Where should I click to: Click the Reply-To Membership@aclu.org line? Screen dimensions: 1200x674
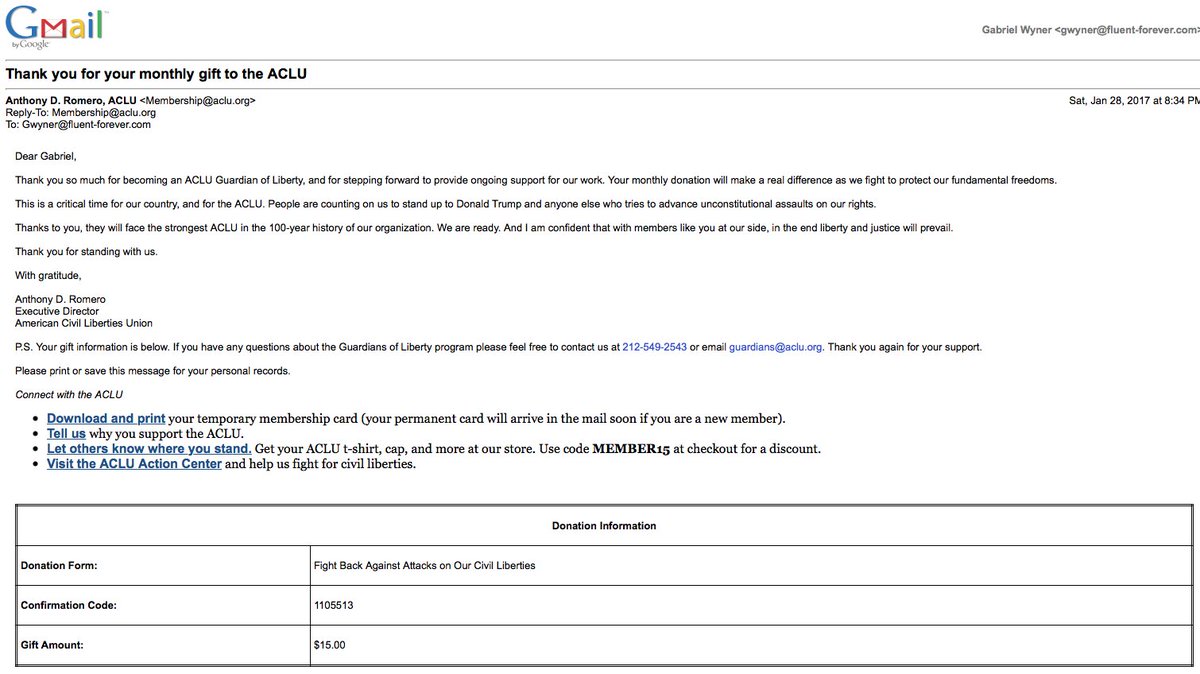[x=81, y=113]
